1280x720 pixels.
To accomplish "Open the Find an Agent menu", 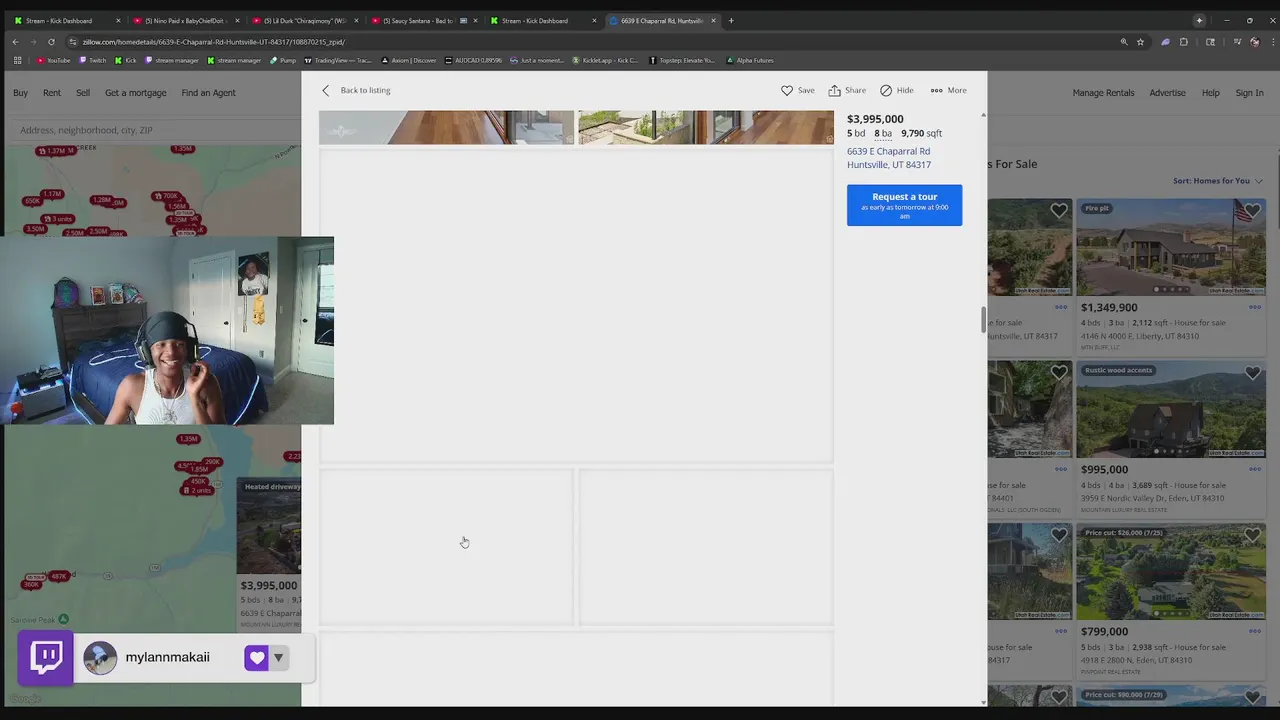I will (208, 93).
